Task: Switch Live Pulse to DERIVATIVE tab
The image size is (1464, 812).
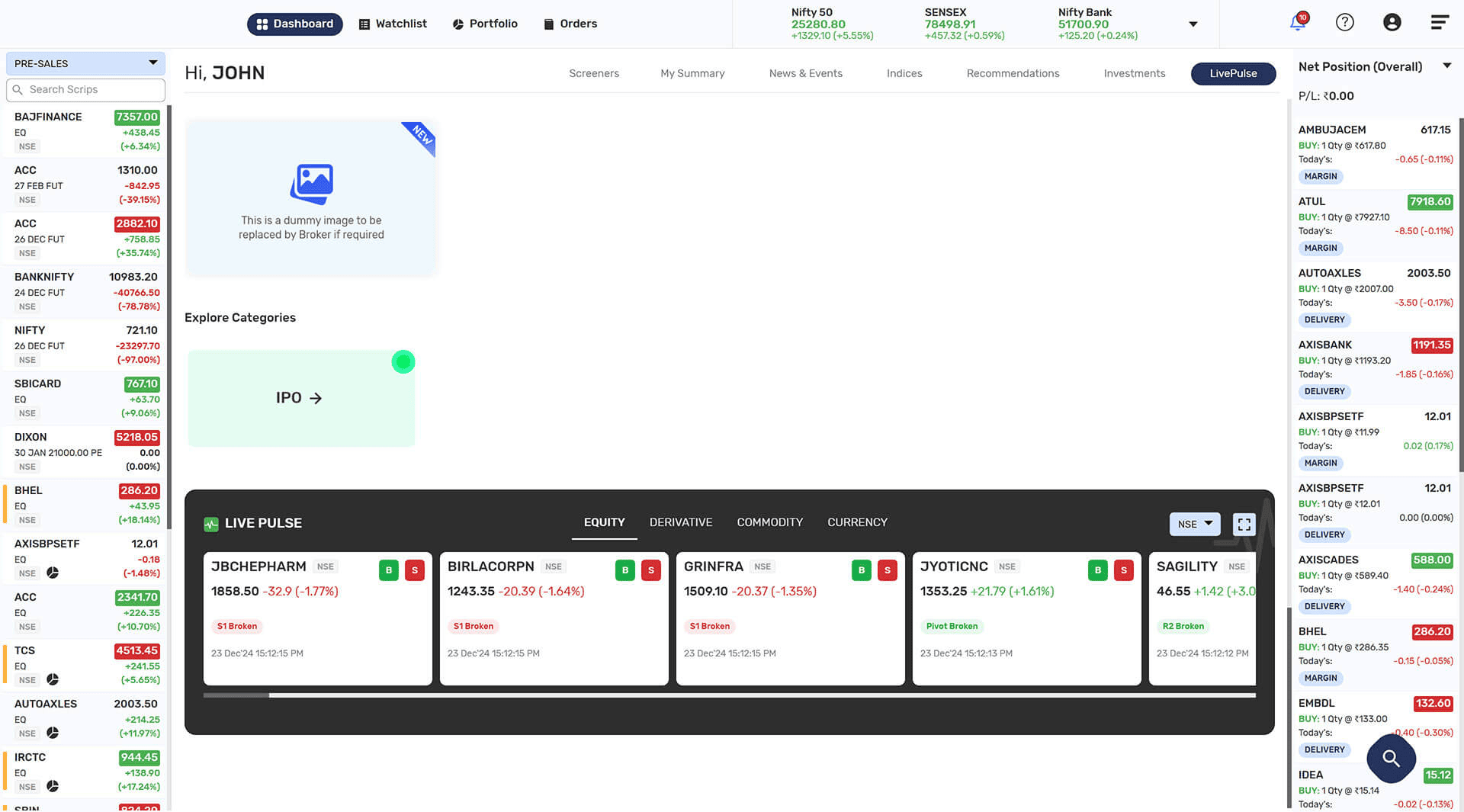Action: tap(681, 522)
